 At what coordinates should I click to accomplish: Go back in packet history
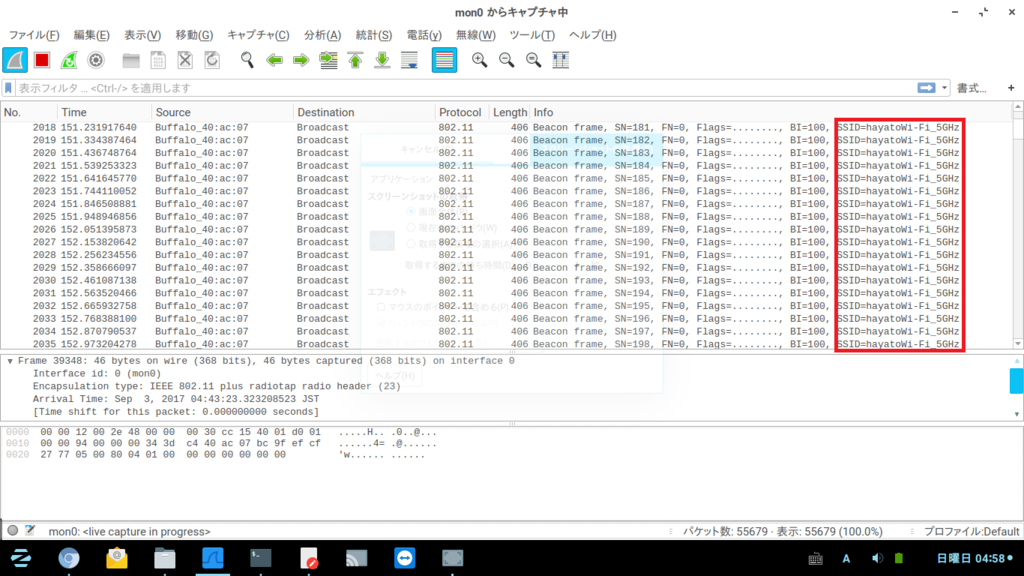point(274,60)
